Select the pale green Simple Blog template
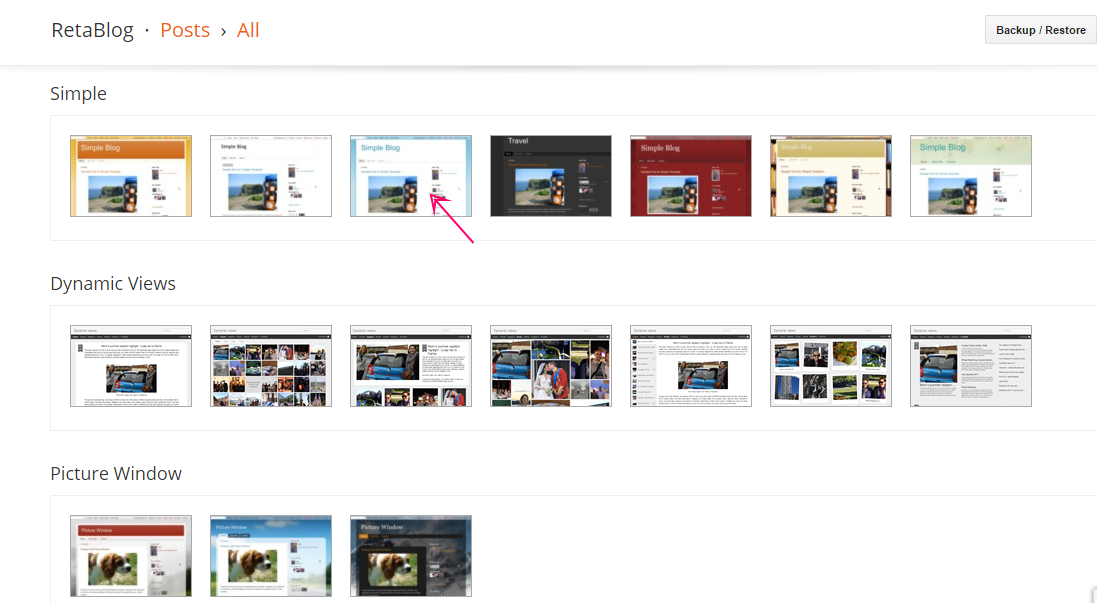Viewport: 1097px width, 603px height. (970, 176)
